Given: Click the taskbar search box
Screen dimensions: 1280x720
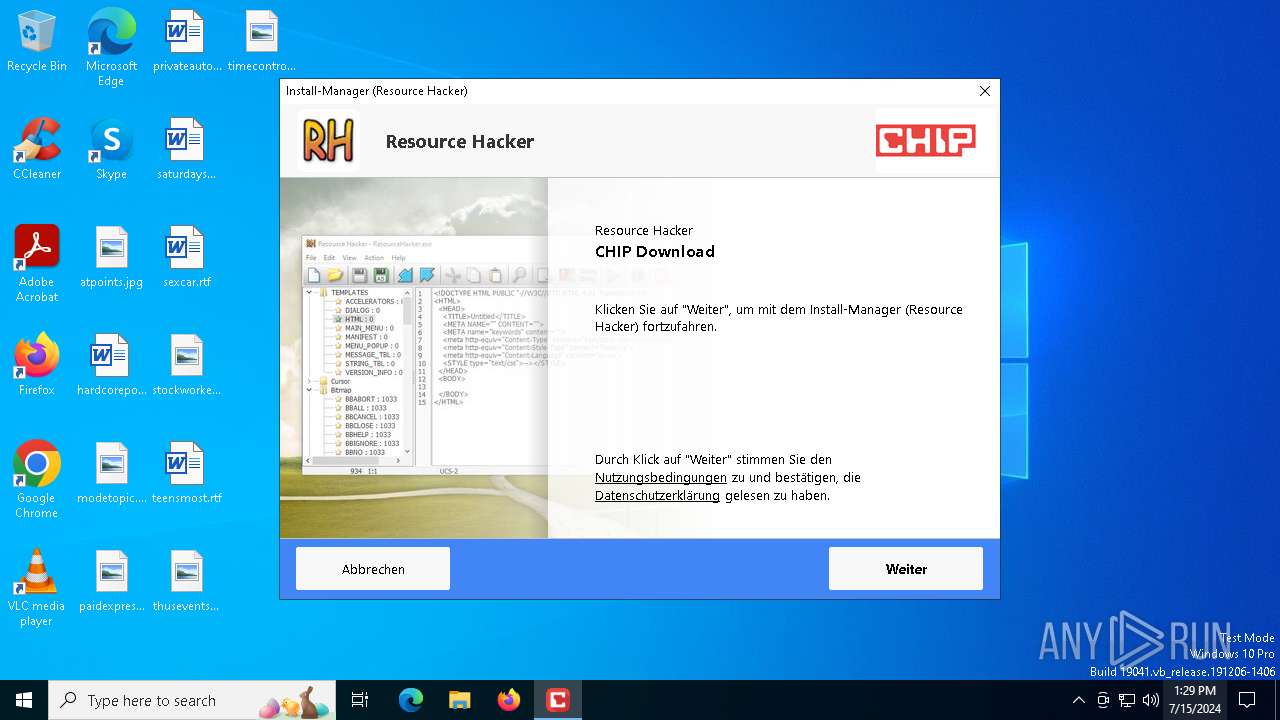Looking at the screenshot, I should point(192,700).
